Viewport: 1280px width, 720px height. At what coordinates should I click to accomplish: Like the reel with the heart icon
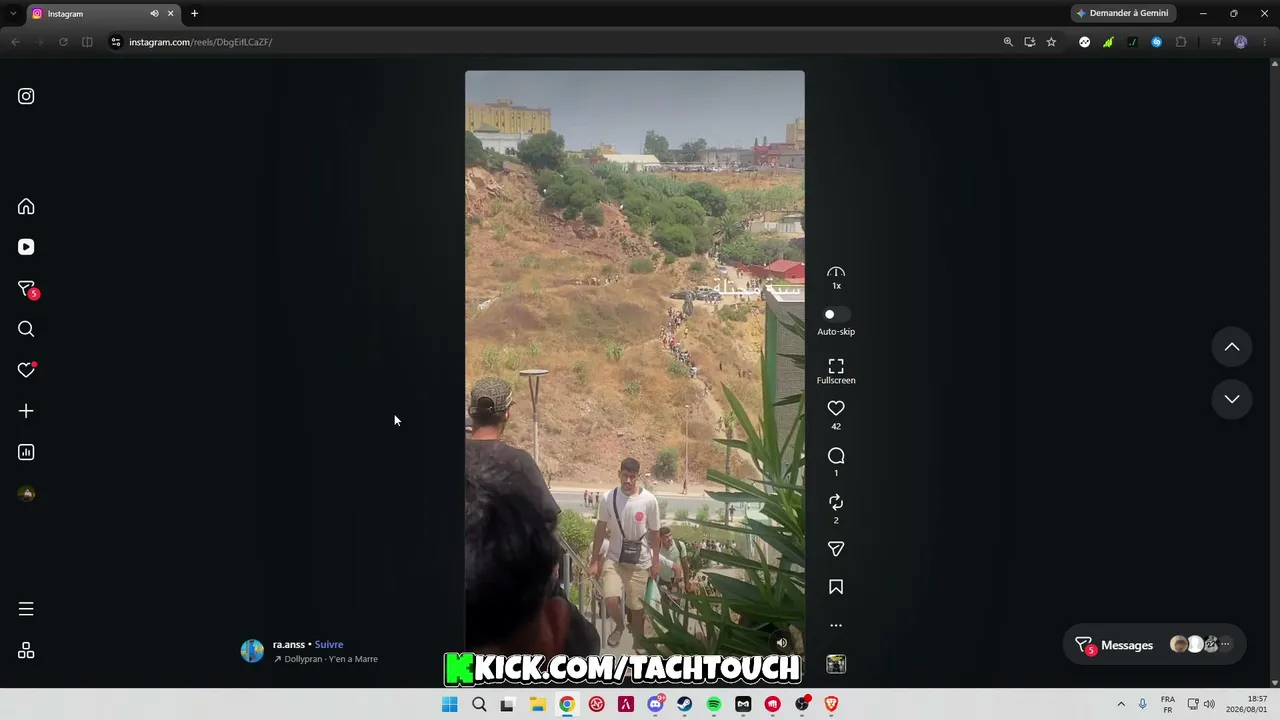click(836, 408)
